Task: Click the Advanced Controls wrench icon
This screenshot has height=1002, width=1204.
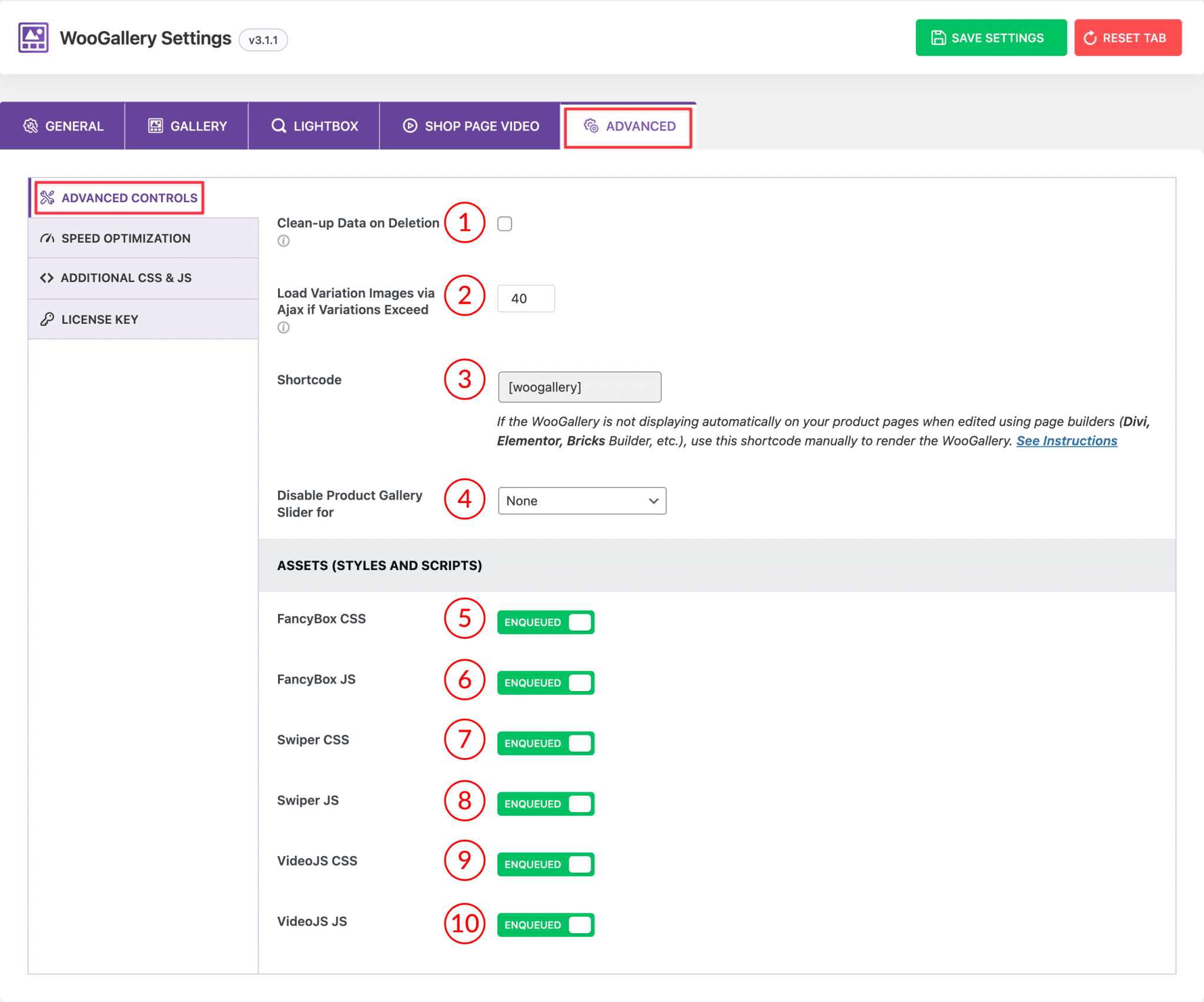Action: pos(47,197)
